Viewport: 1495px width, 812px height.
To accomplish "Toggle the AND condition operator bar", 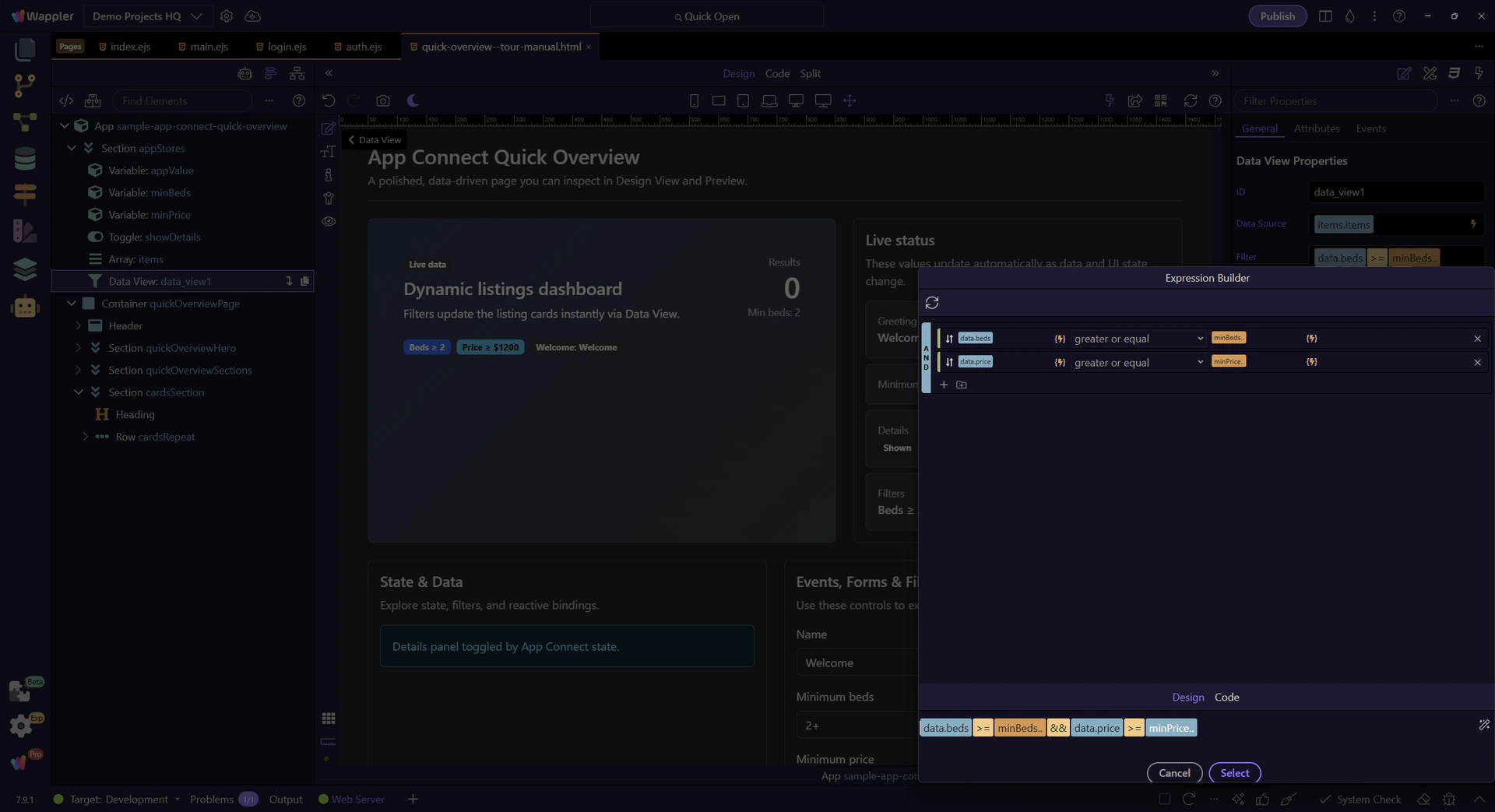I will click(926, 357).
